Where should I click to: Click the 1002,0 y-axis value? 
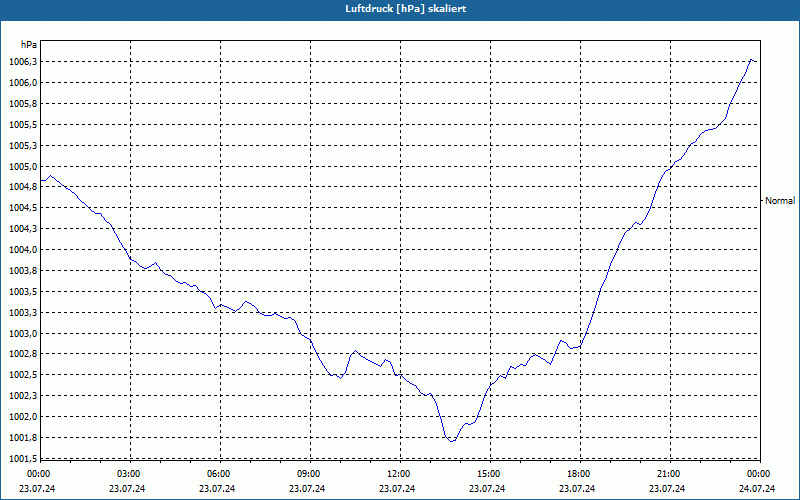[23, 416]
